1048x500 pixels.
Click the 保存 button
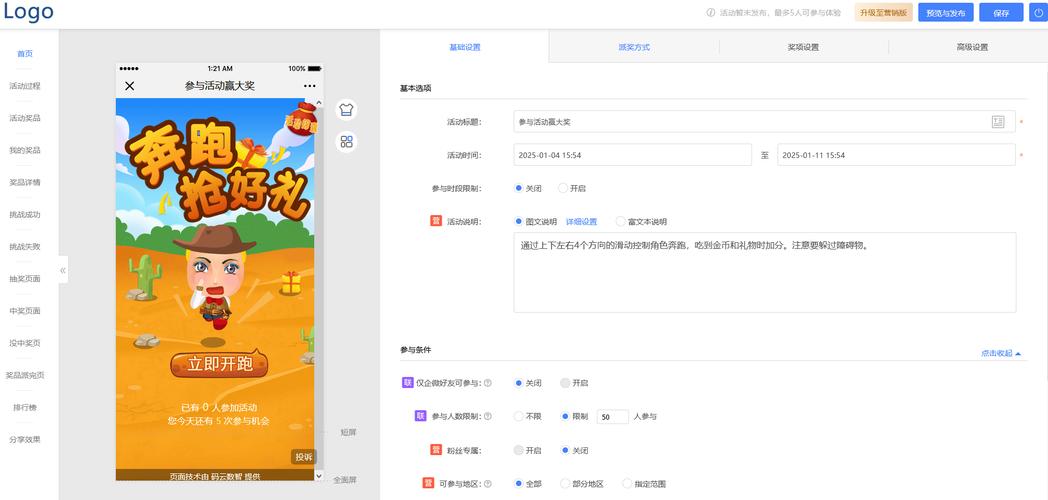(x=1001, y=13)
